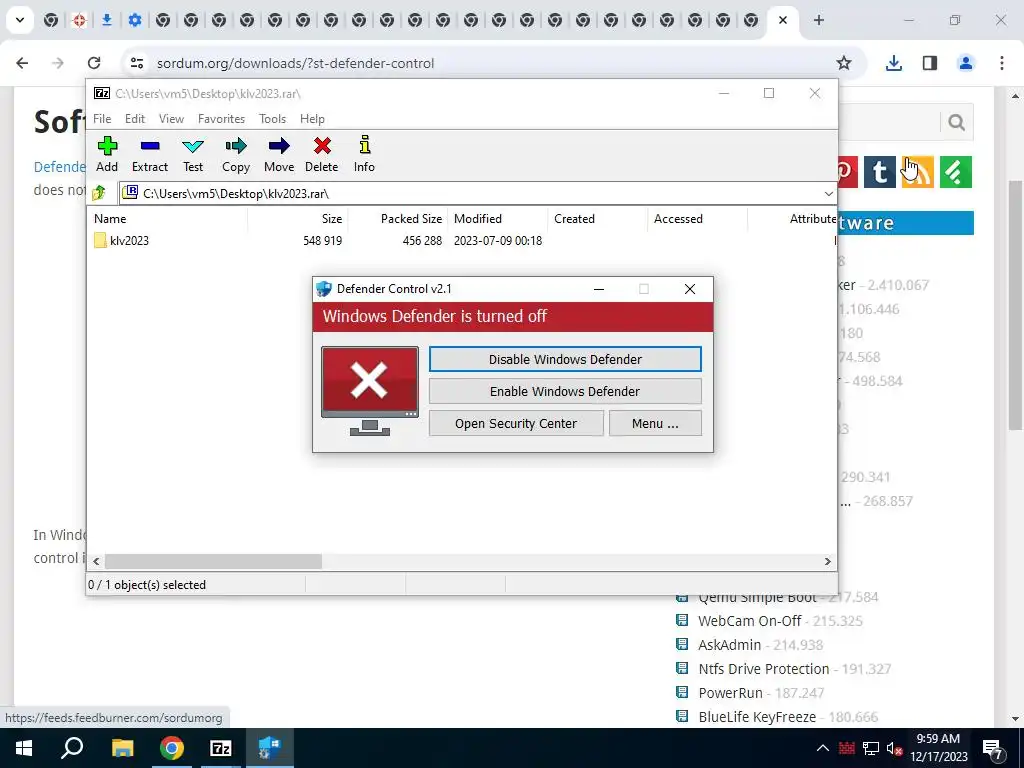Bookmark this page with the star icon

coord(844,63)
